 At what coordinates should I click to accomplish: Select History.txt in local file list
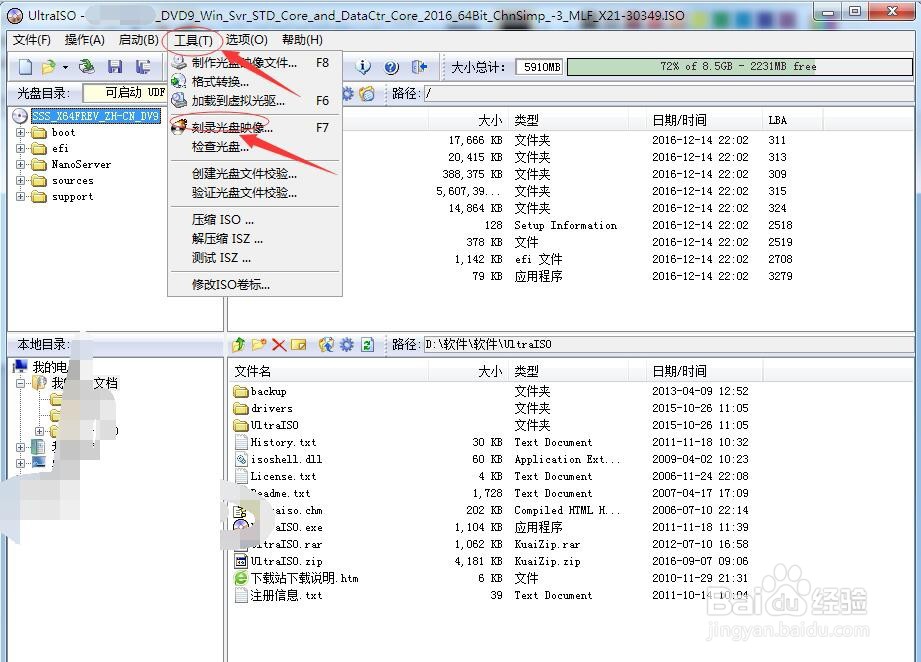click(x=275, y=442)
